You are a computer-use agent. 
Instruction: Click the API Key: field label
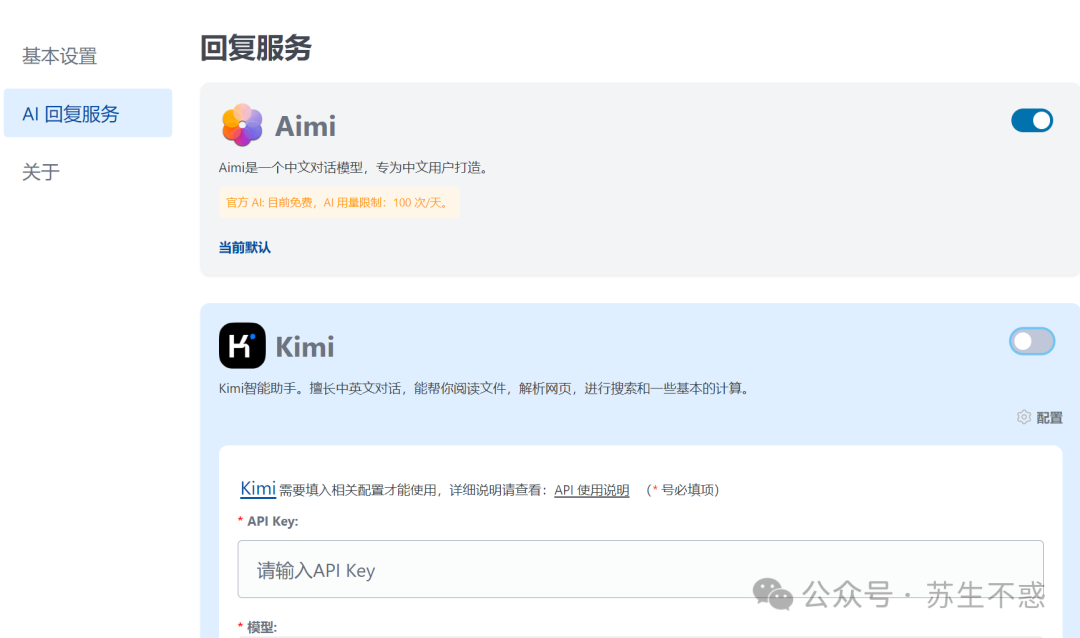tap(273, 522)
